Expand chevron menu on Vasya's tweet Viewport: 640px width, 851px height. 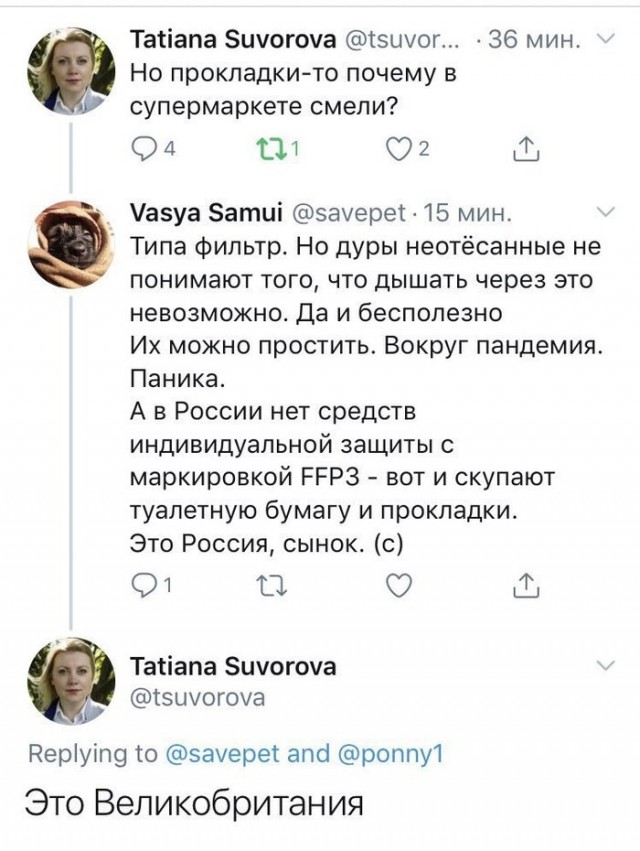point(606,212)
